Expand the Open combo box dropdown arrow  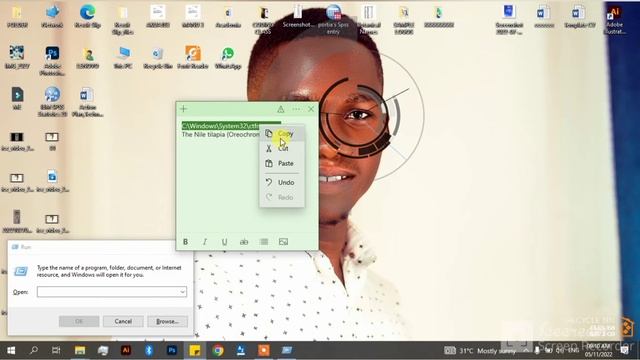pyautogui.click(x=182, y=292)
